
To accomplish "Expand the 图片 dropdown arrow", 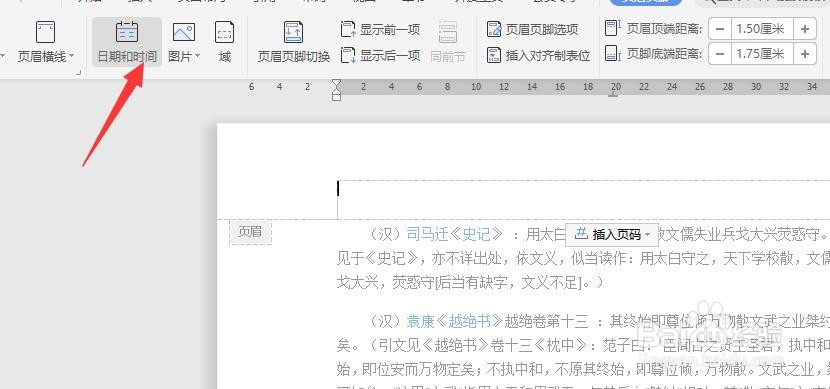I will coord(197,56).
